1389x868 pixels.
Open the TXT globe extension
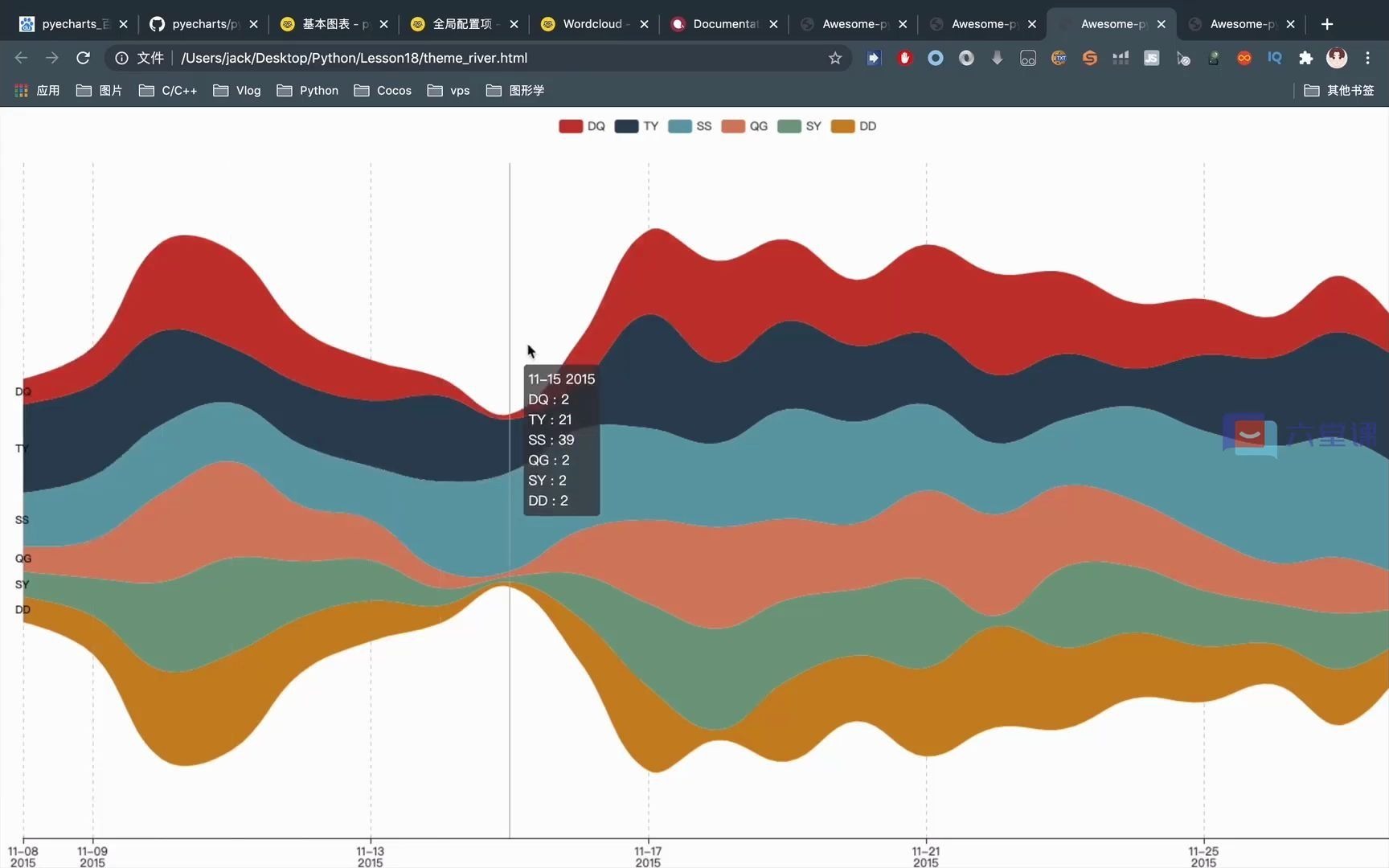point(1059,58)
